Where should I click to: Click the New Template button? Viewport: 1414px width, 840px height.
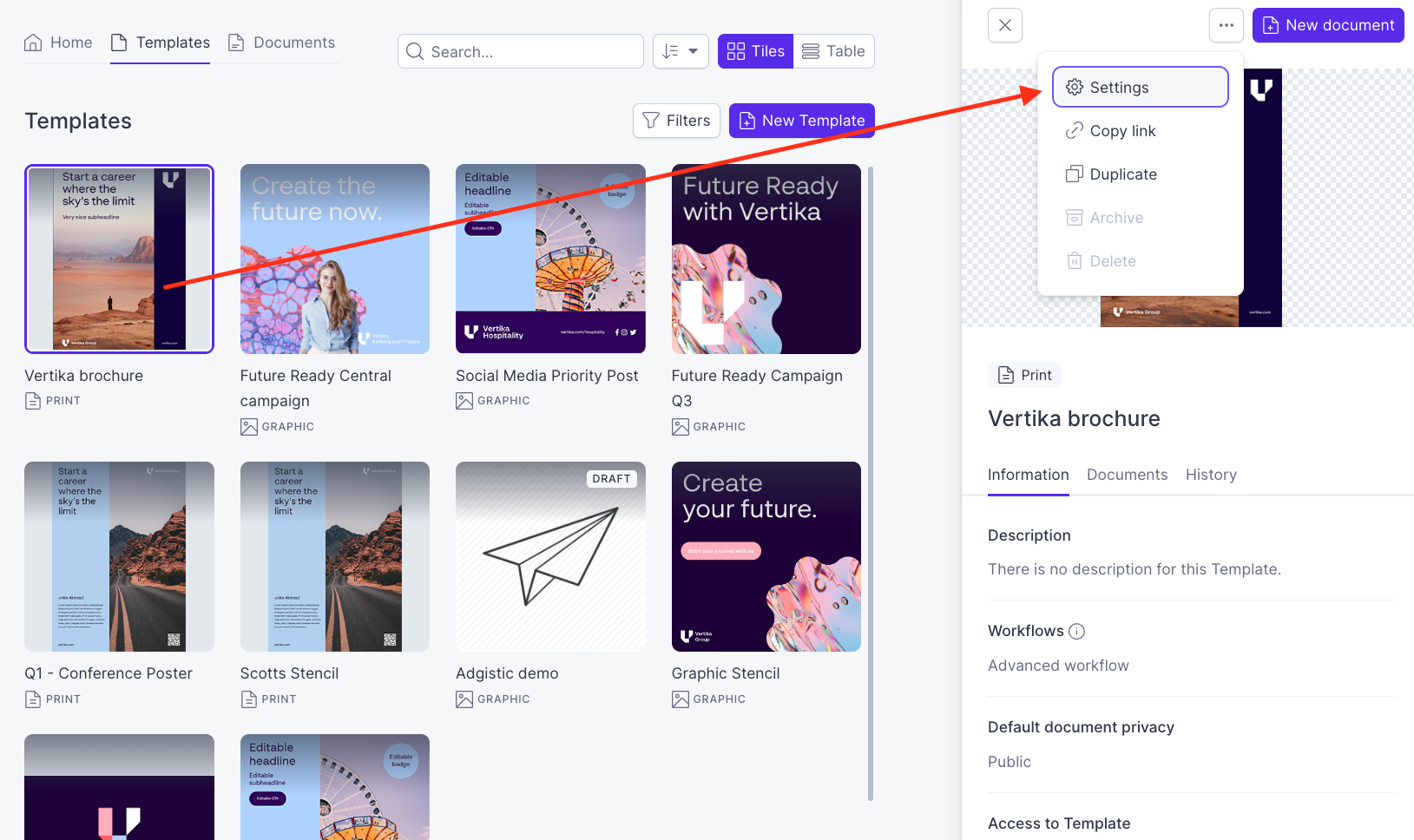point(801,121)
